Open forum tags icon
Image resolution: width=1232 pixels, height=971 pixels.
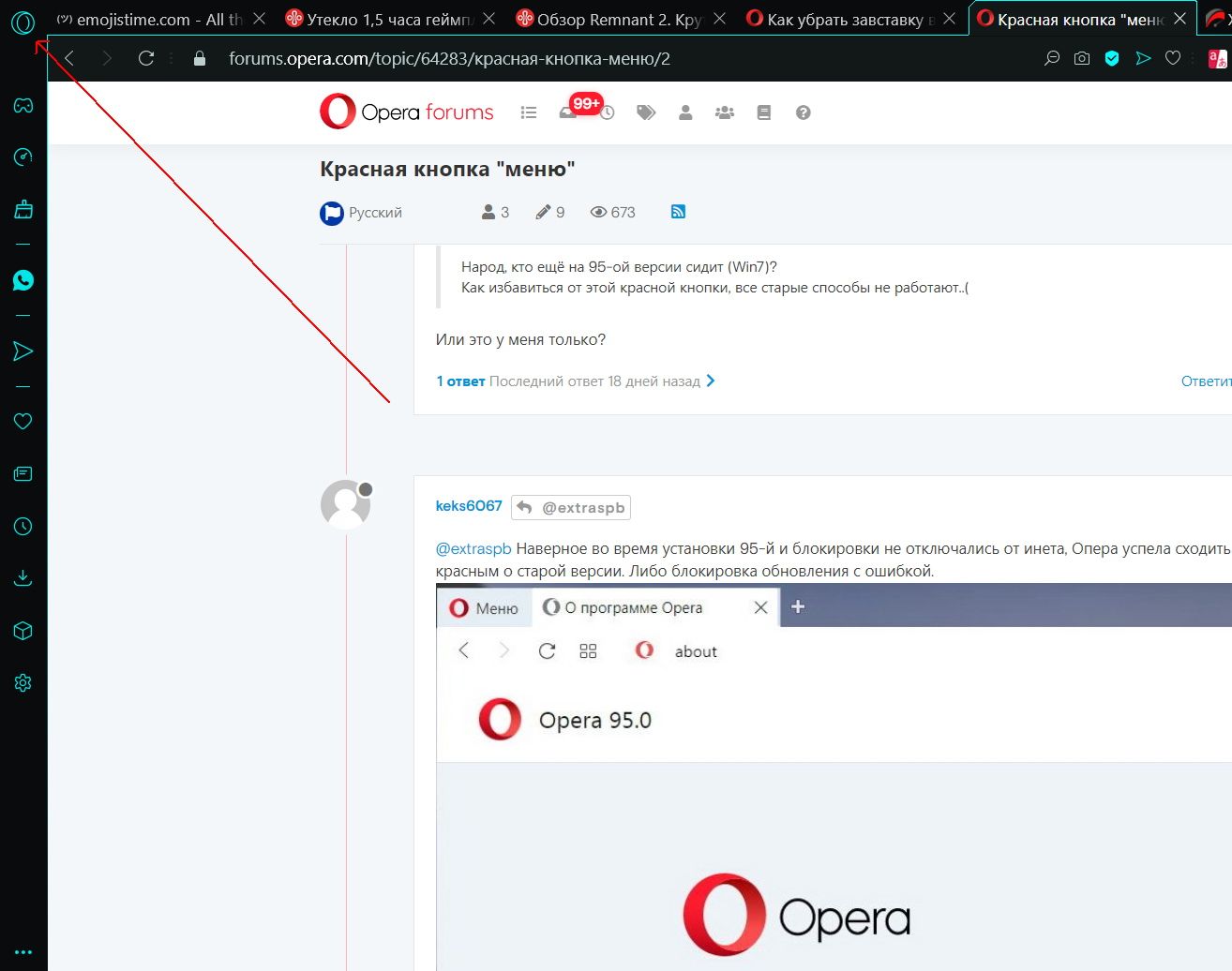coord(646,112)
